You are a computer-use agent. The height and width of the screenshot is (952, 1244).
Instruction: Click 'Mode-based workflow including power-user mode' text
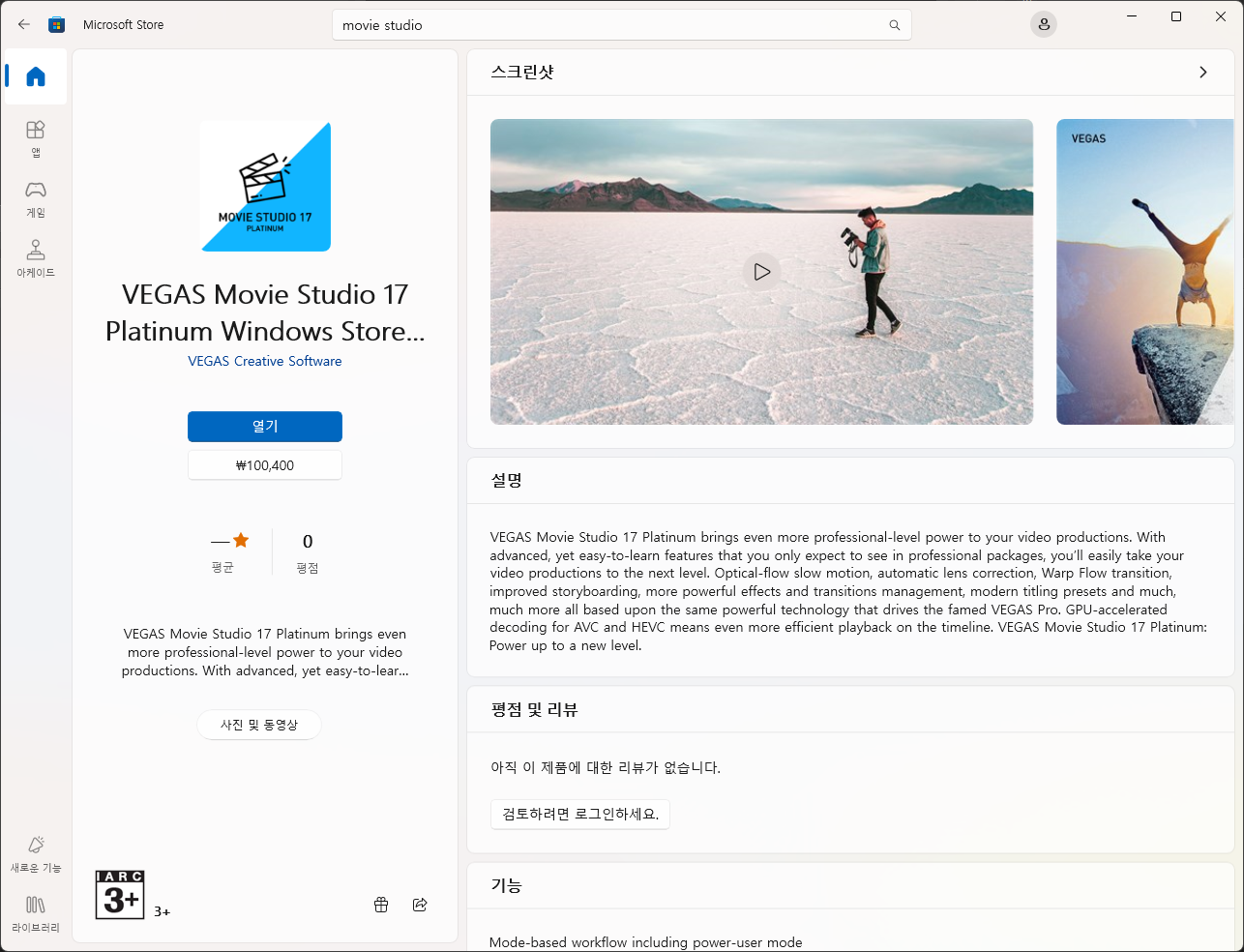click(x=646, y=942)
